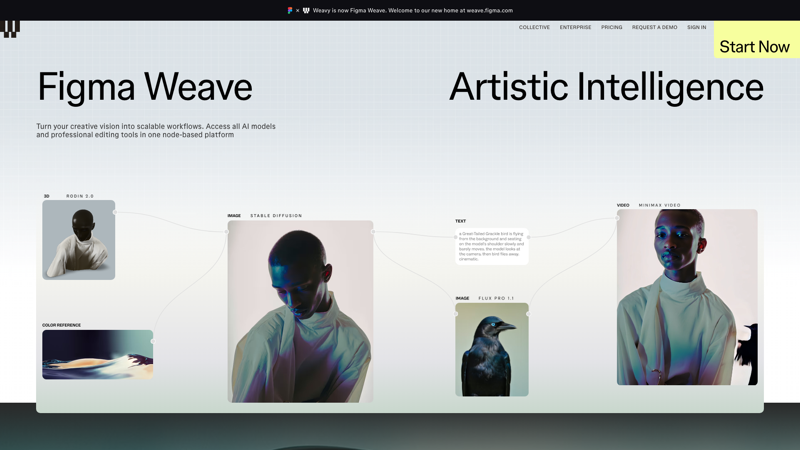This screenshot has width=800, height=450.
Task: Click the 'MINIMAX VIDEO' node label
Action: pos(660,205)
